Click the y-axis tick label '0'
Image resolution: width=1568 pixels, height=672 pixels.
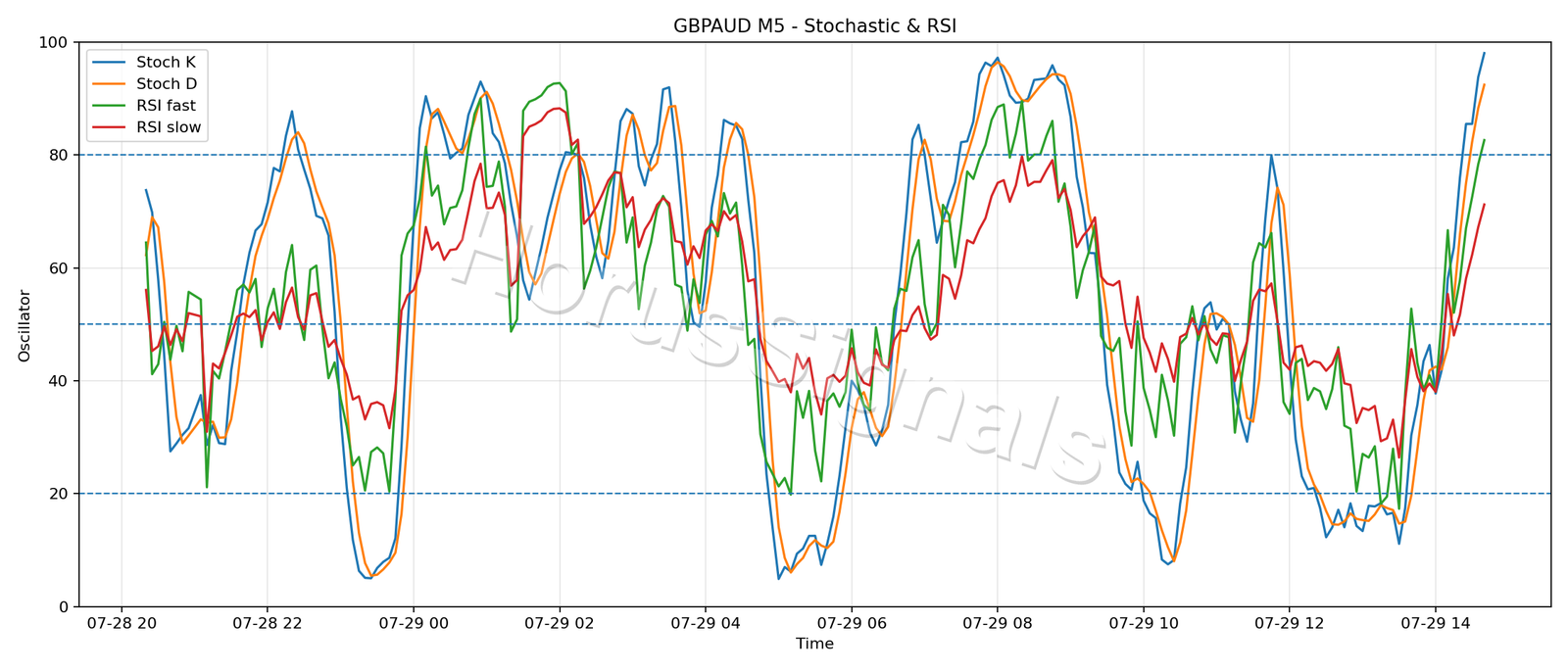(x=63, y=606)
